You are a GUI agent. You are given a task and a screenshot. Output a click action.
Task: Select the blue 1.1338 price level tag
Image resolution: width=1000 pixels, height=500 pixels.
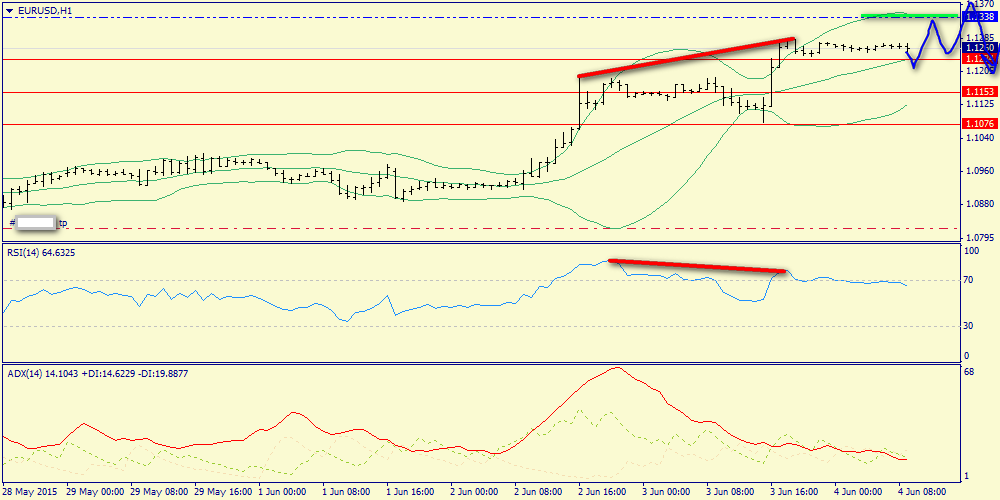point(979,17)
